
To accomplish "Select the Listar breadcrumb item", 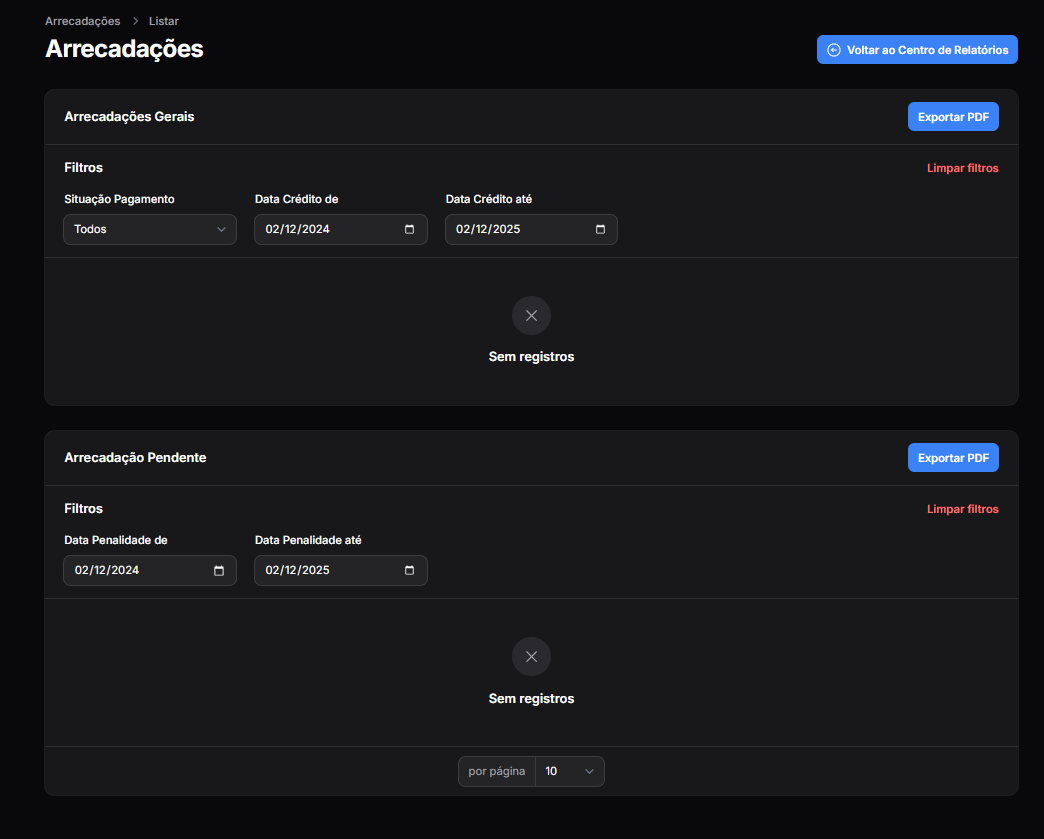I will point(164,21).
